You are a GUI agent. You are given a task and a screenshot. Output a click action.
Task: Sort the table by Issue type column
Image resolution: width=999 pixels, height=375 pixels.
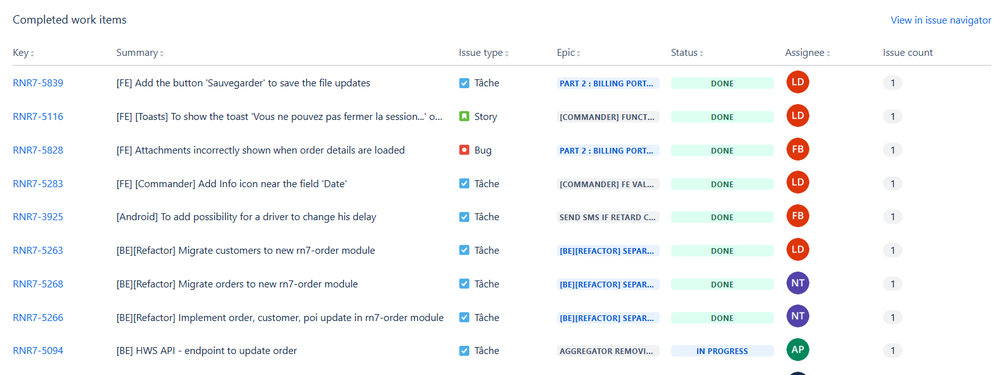point(484,53)
